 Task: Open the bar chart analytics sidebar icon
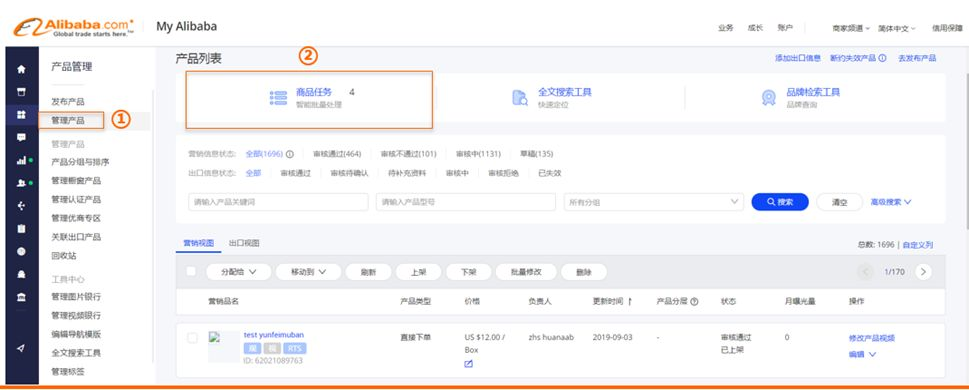21,161
